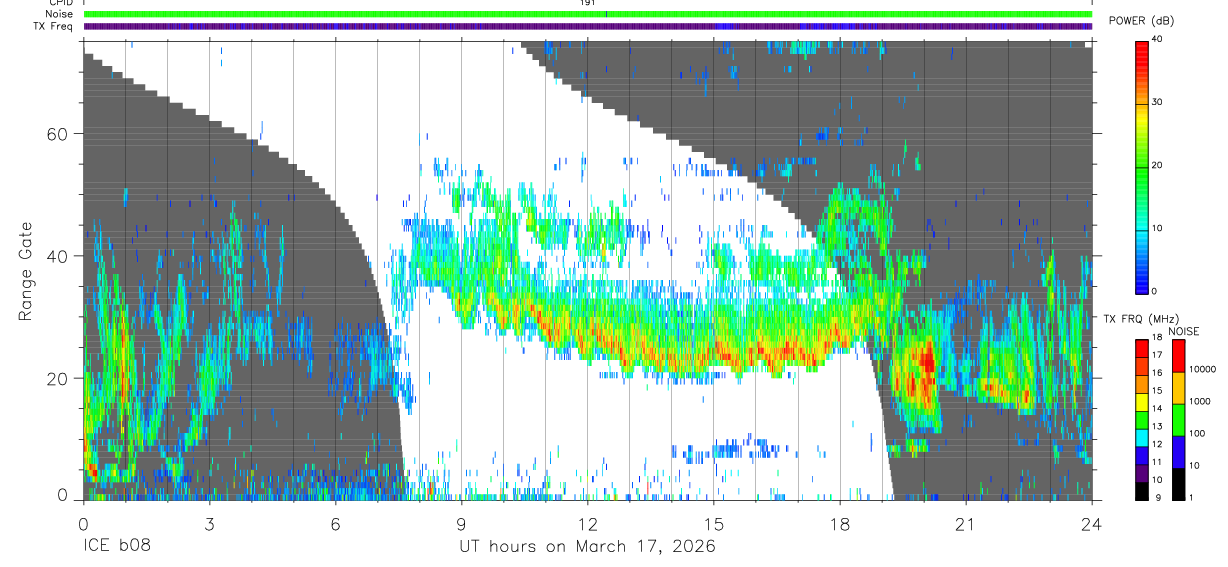
Task: Click the POWER (dB) color scale bar
Action: [x=1142, y=166]
